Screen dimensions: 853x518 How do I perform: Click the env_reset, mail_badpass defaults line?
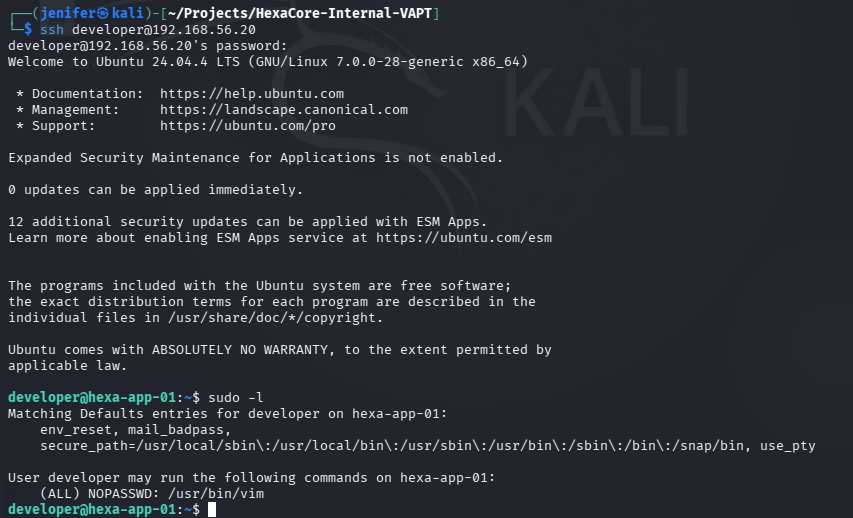click(135, 430)
